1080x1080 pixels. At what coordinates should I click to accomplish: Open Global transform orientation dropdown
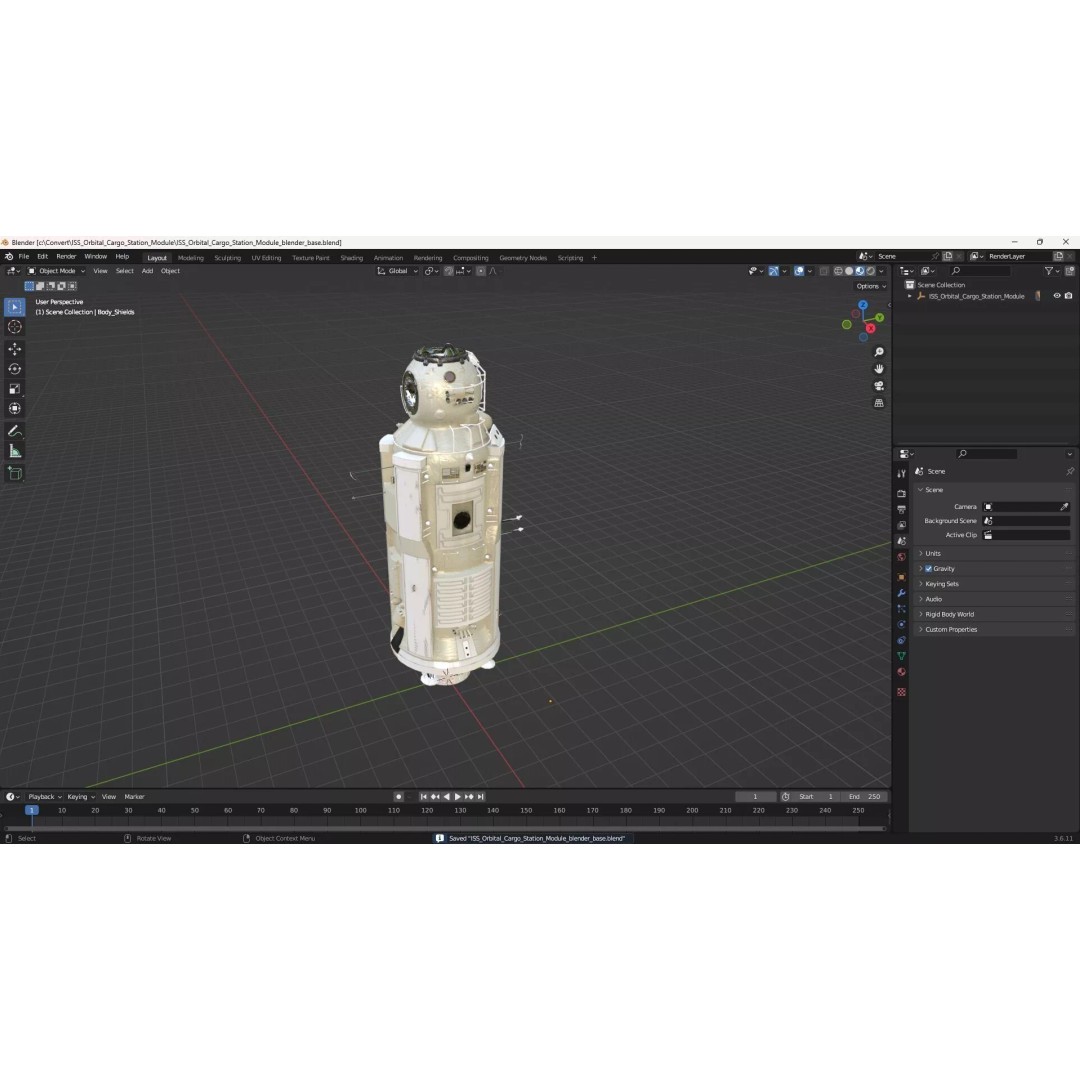pos(397,271)
